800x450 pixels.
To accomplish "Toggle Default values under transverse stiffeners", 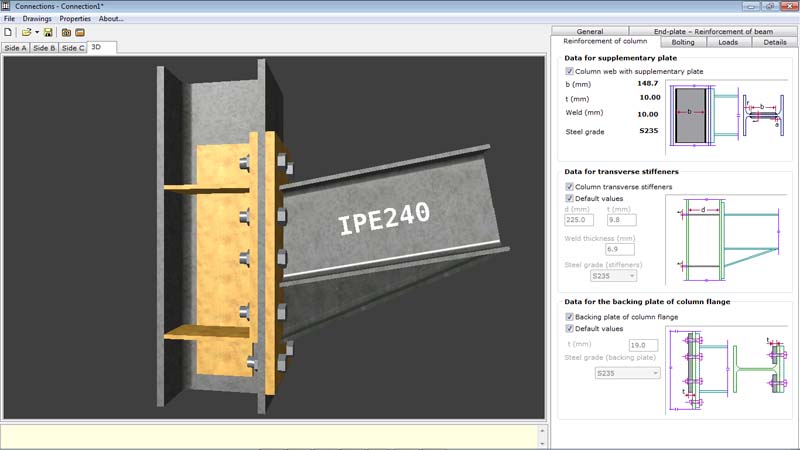I will (569, 198).
